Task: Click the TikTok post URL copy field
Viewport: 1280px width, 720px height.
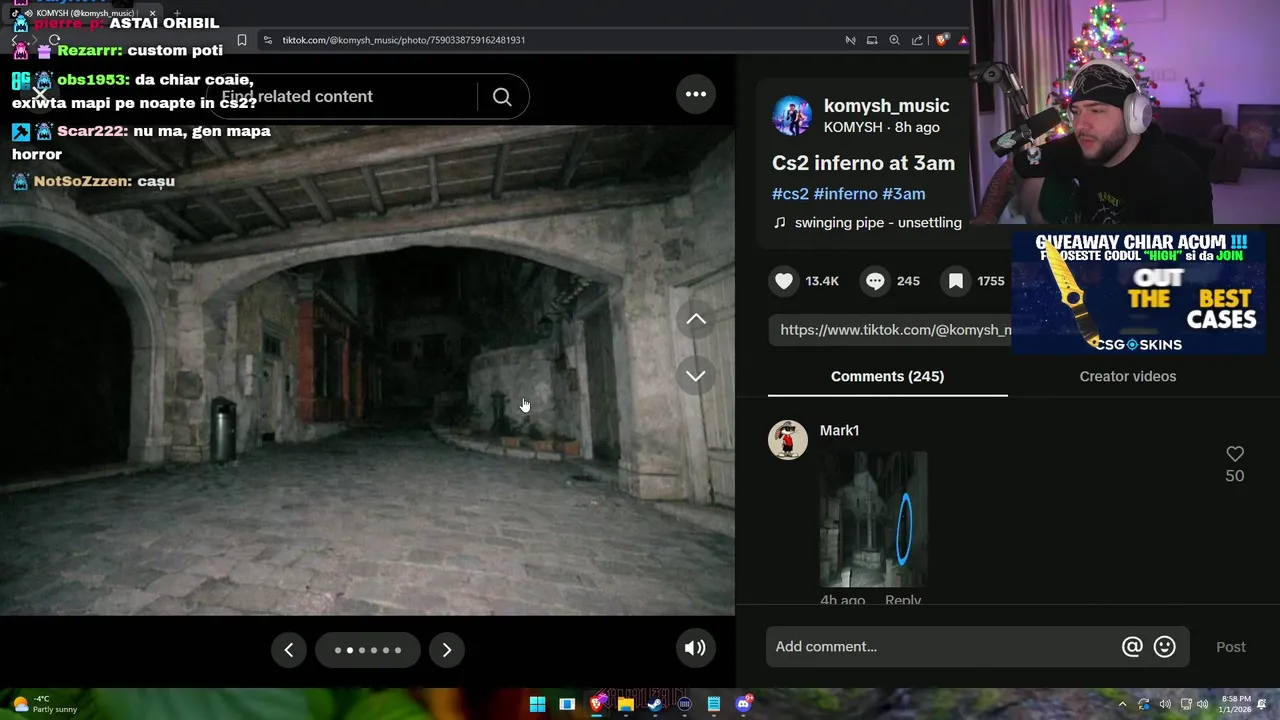Action: [x=890, y=330]
